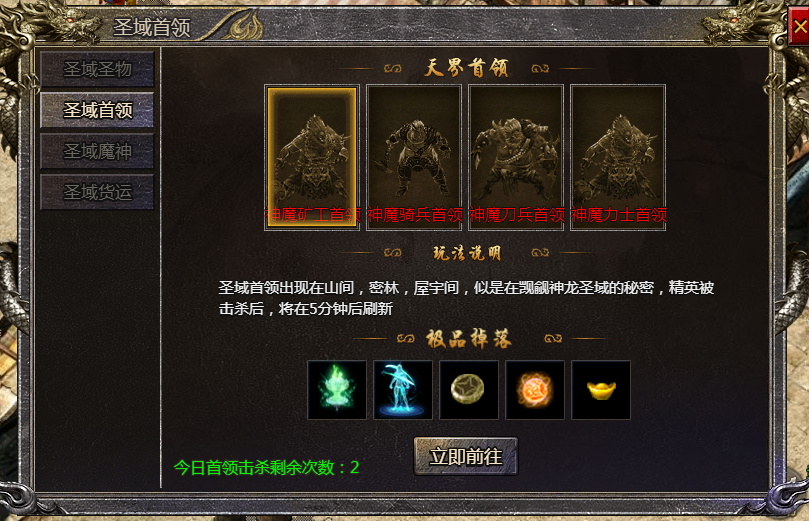Image resolution: width=809 pixels, height=521 pixels.
Task: Choose the 神魔矿工首领 boss card
Action: 312,157
